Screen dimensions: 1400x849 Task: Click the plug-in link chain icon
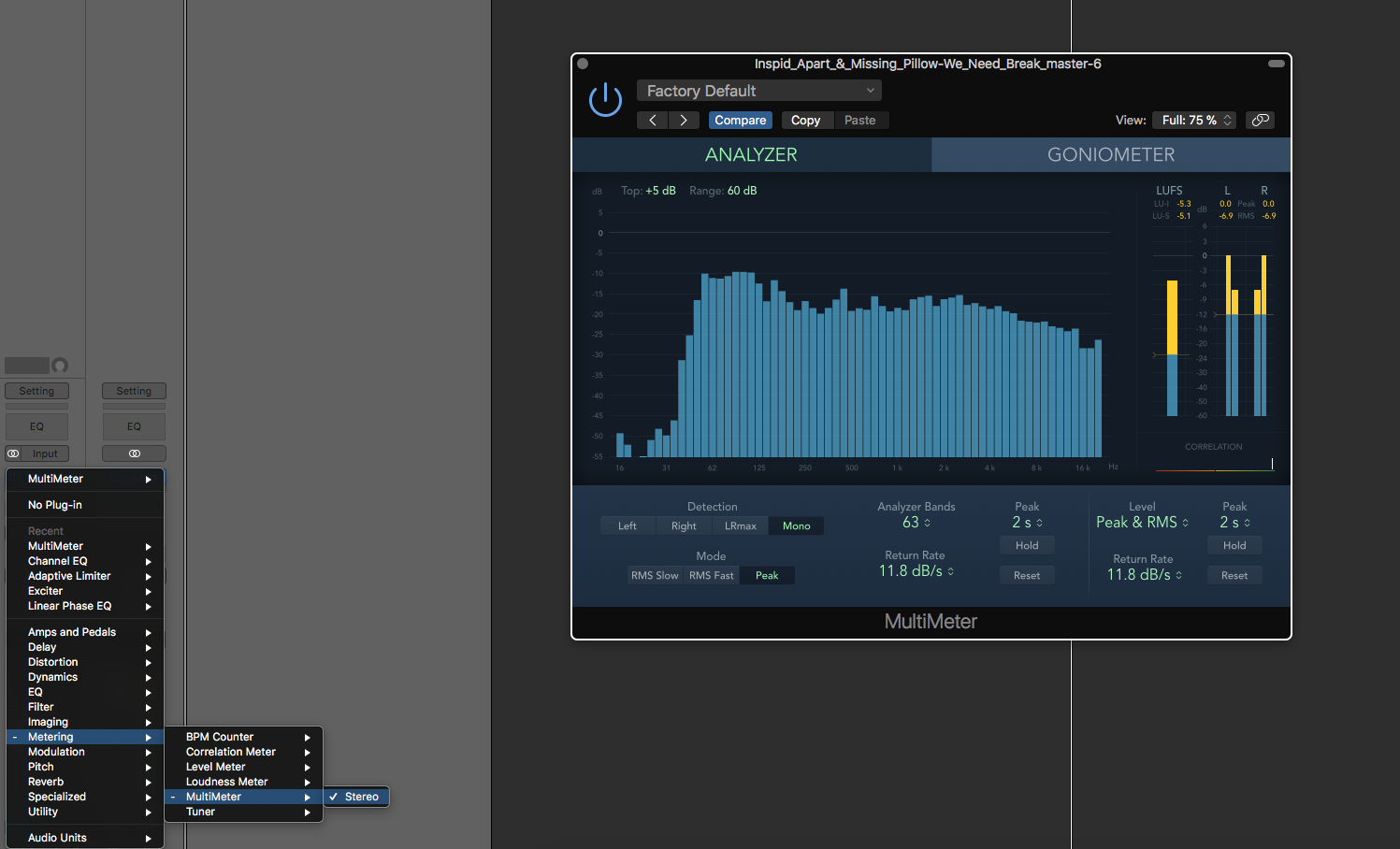1260,120
